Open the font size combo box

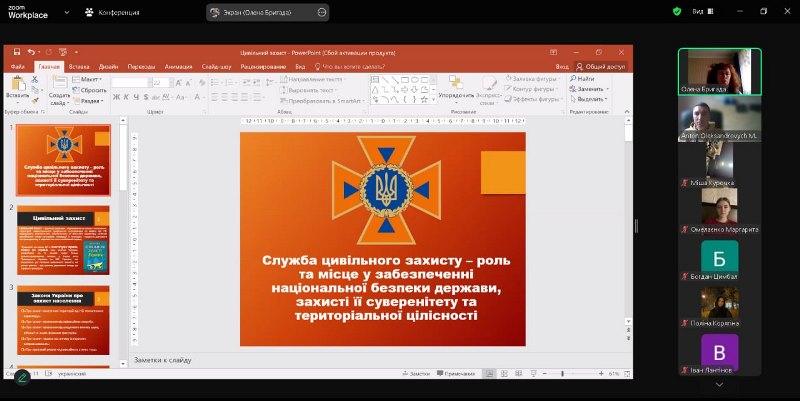[x=161, y=83]
